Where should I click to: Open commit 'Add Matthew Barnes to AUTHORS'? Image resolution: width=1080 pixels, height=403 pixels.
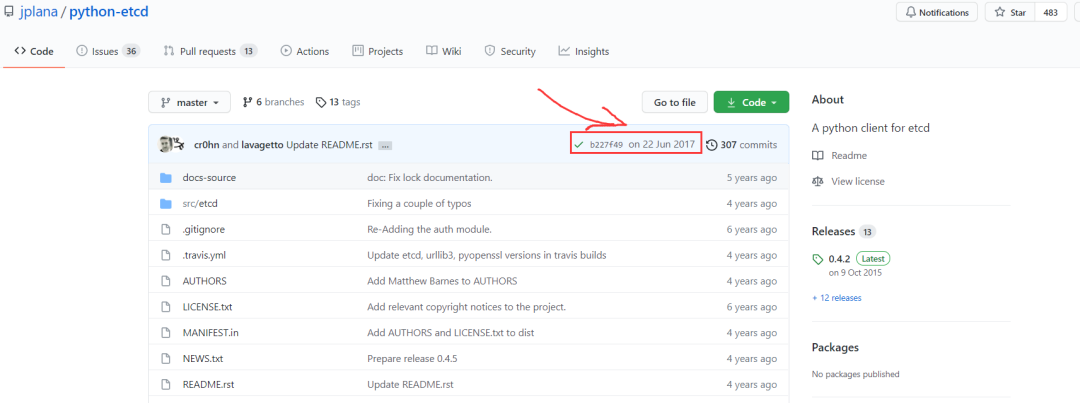pos(442,281)
